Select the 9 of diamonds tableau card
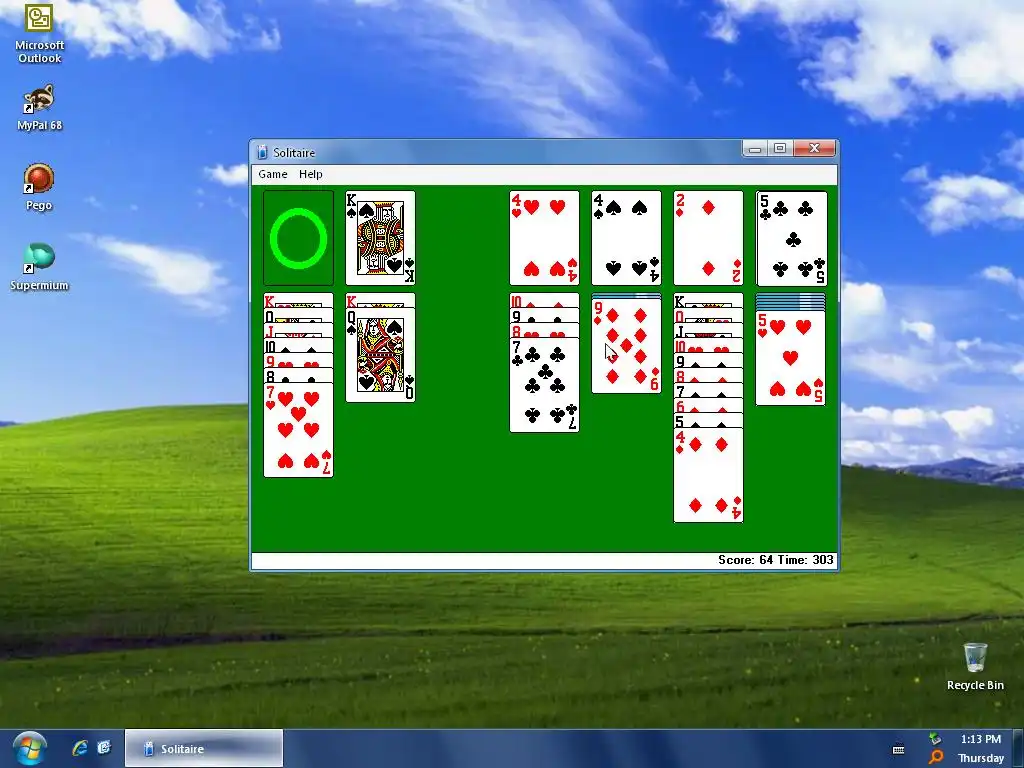This screenshot has width=1024, height=768. pyautogui.click(x=626, y=346)
